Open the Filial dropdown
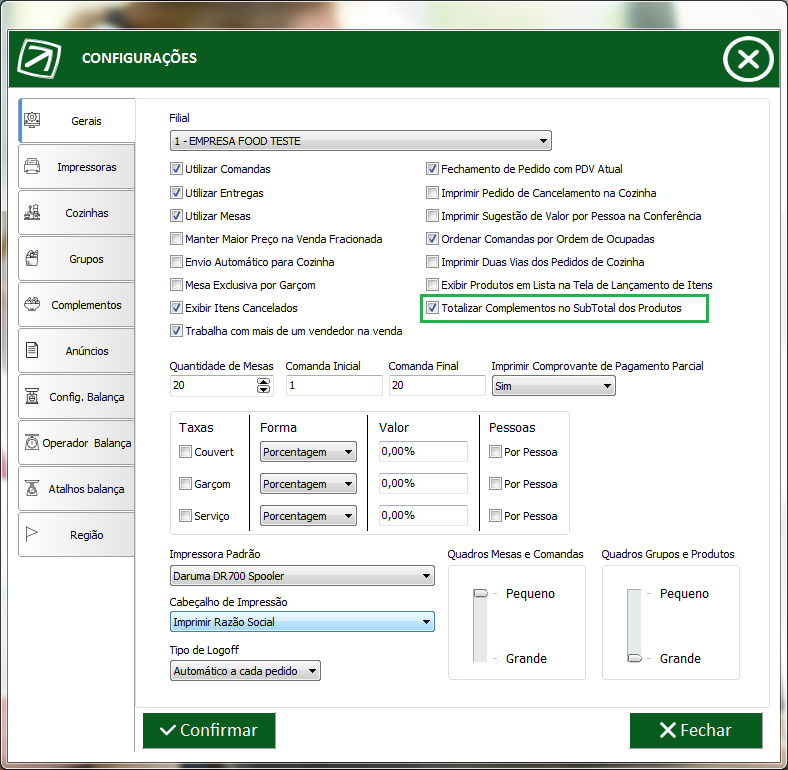 coord(361,141)
